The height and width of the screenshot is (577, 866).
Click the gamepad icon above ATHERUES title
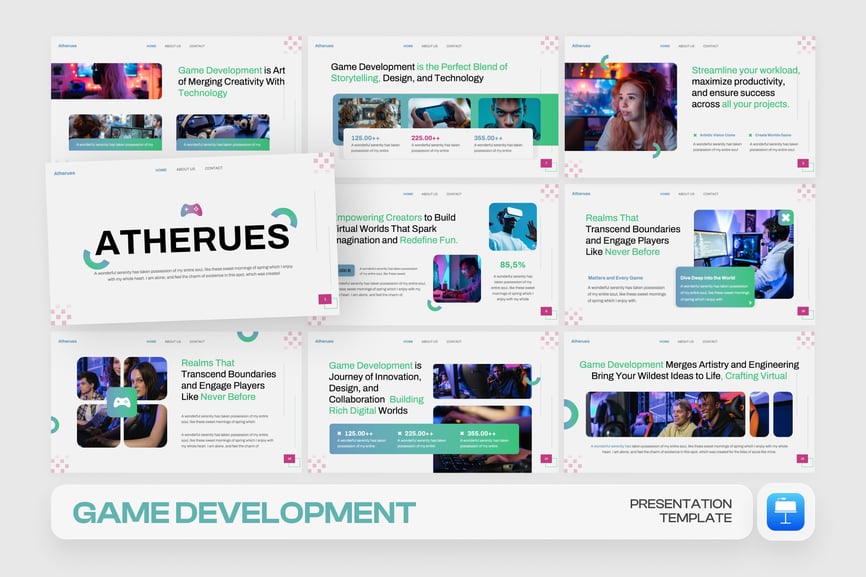click(x=191, y=210)
